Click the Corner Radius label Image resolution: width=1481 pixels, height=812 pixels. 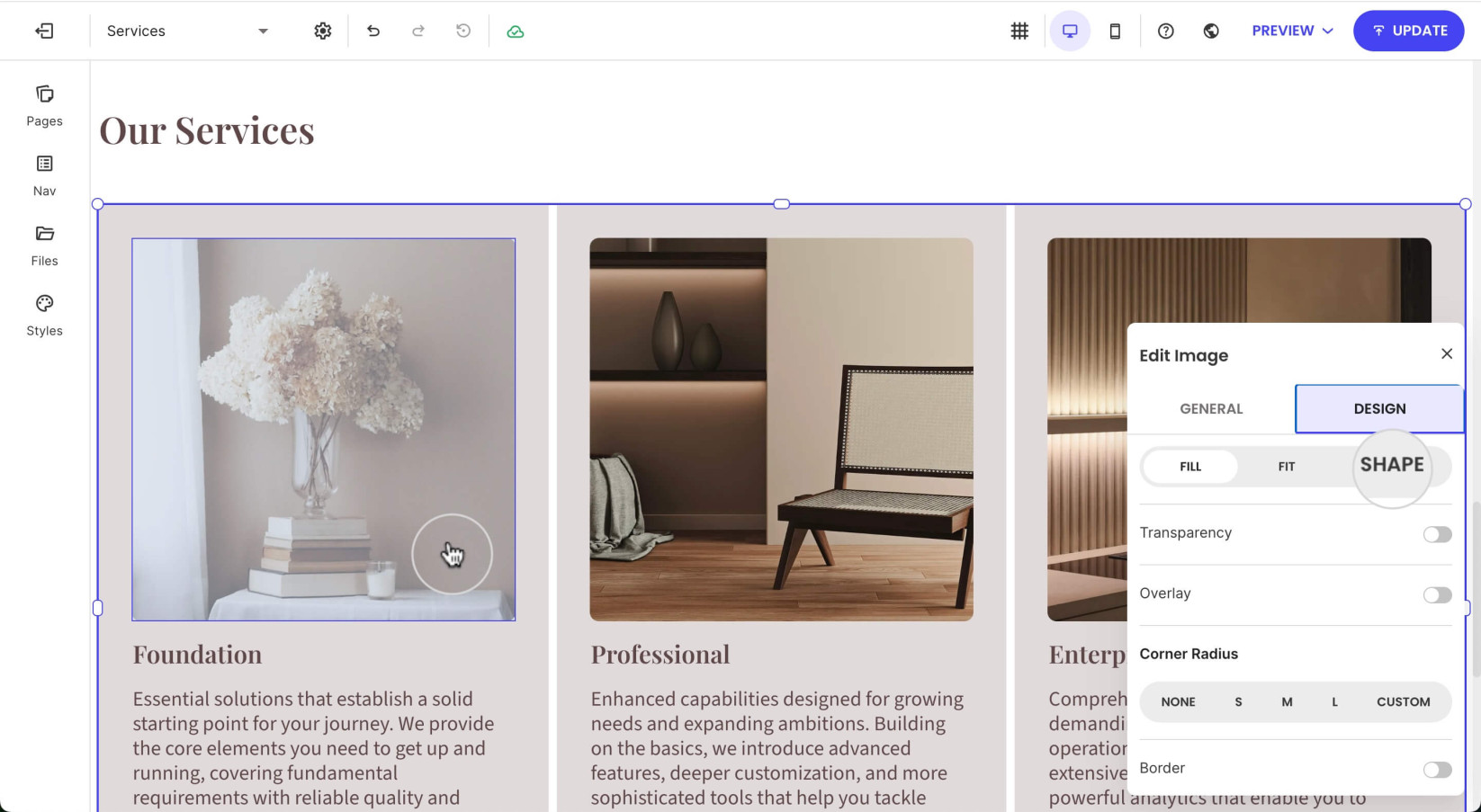pos(1189,654)
